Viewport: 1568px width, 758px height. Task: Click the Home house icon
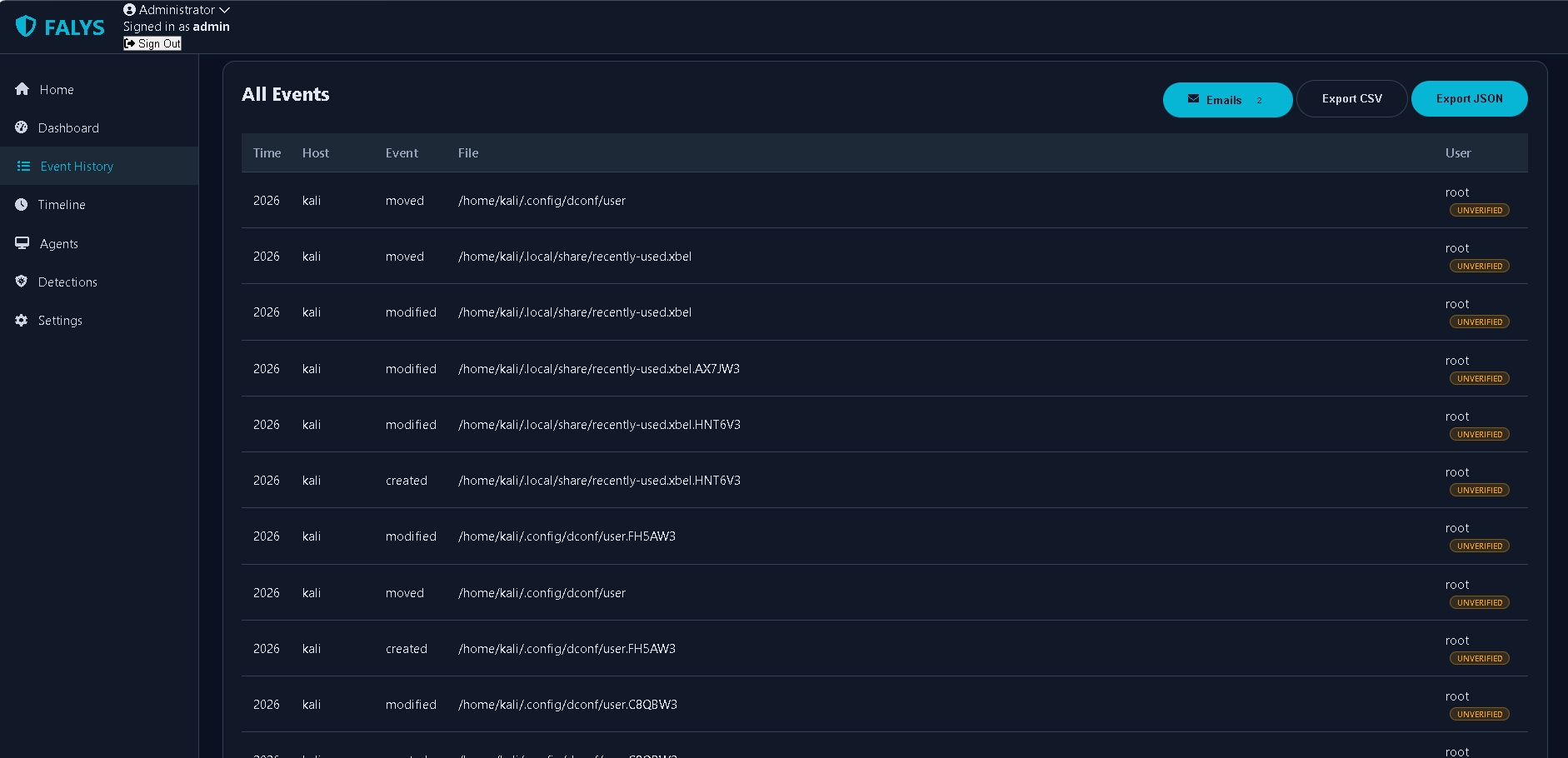click(x=22, y=89)
